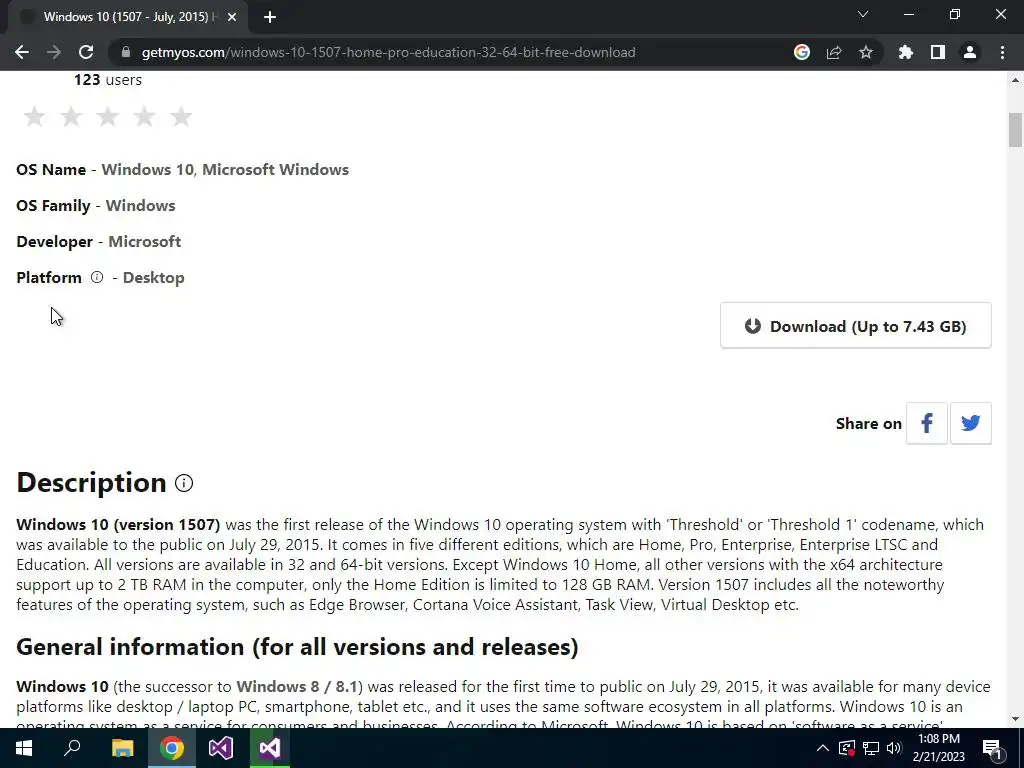This screenshot has width=1024, height=768.
Task: Show hidden system tray icons
Action: tap(823, 748)
